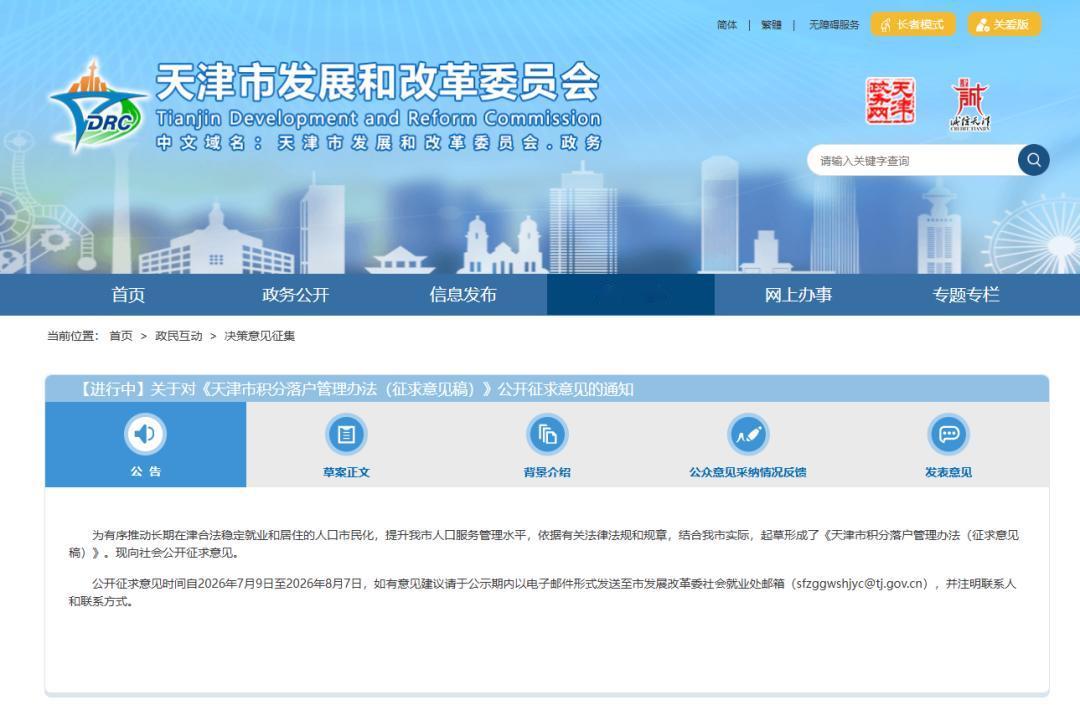1080x705 pixels.
Task: Open 政务公开 navigation item
Action: [295, 295]
